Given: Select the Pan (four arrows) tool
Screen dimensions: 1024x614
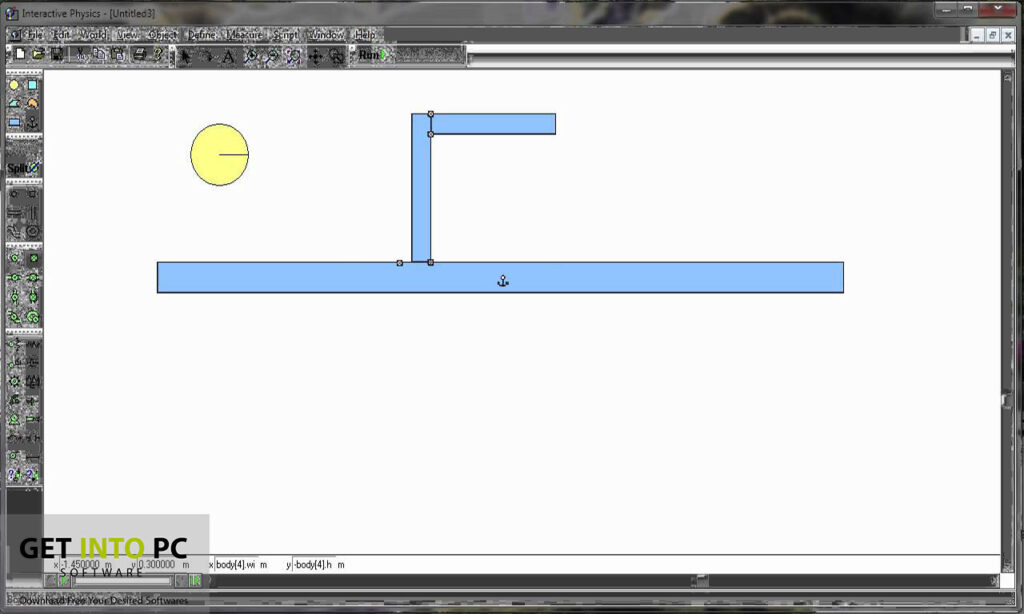Looking at the screenshot, I should click(315, 57).
